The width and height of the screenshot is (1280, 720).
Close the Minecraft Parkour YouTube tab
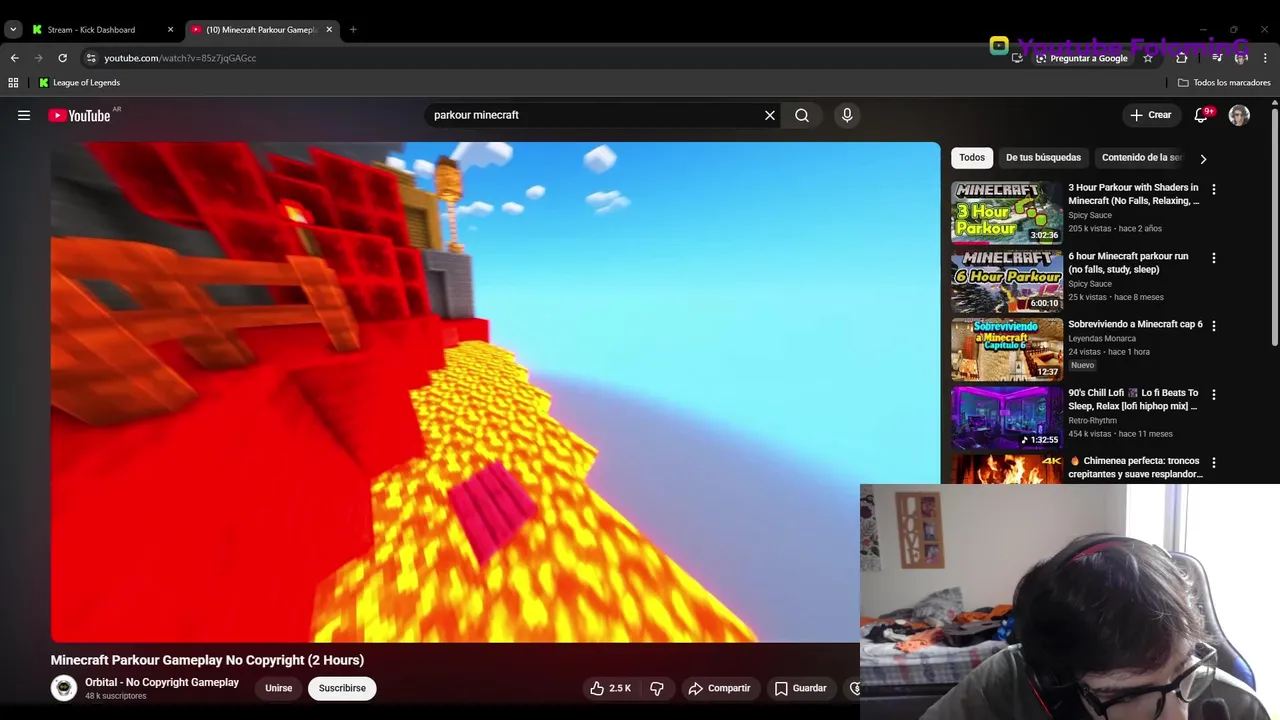[329, 30]
